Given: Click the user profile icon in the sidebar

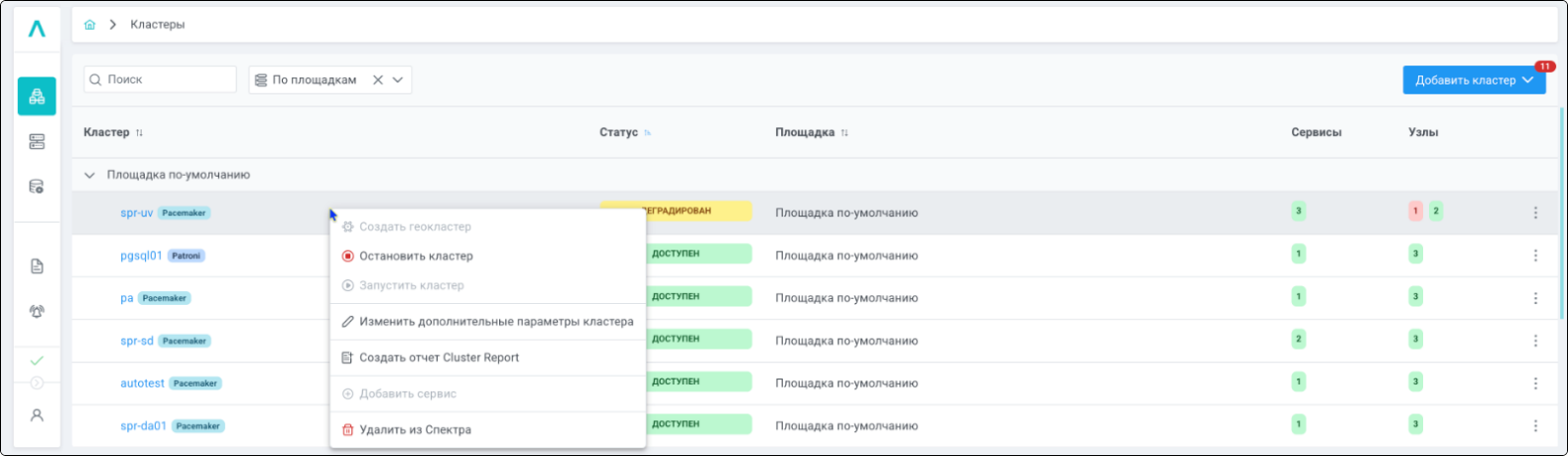Looking at the screenshot, I should [x=37, y=415].
